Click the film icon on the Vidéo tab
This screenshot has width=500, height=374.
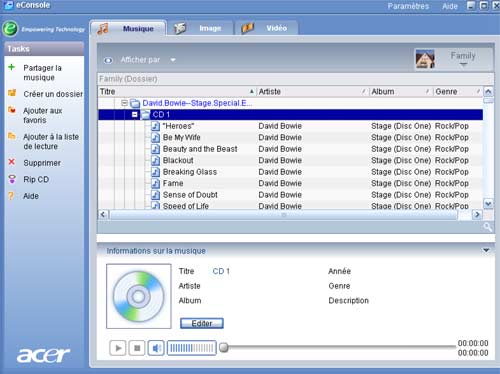(248, 28)
